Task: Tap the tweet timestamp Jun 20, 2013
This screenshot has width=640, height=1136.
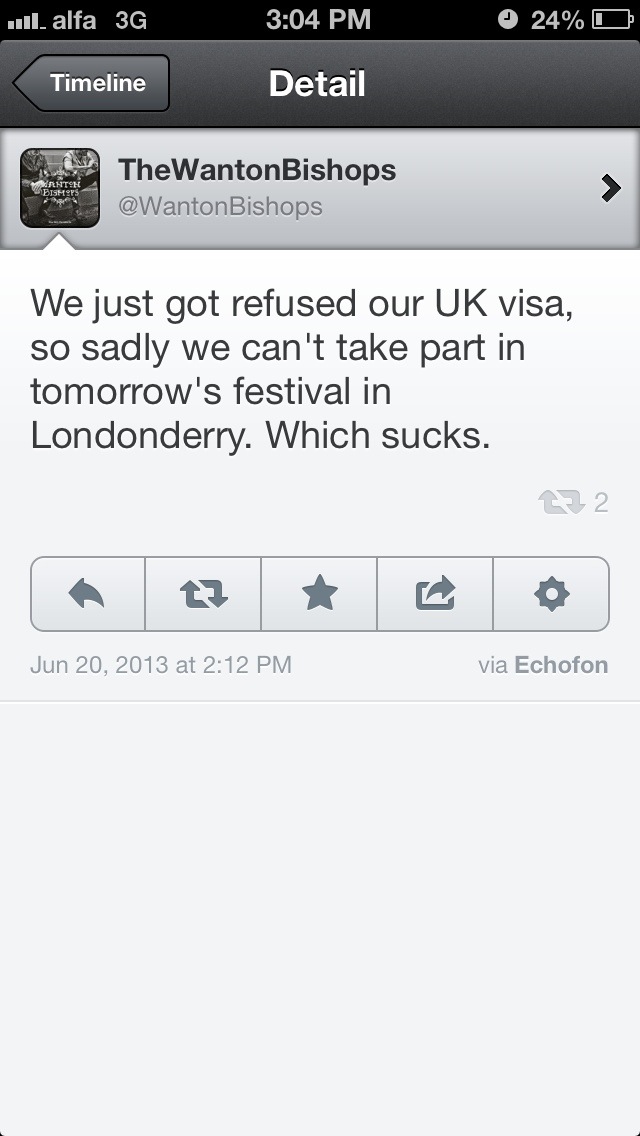Action: 161,665
